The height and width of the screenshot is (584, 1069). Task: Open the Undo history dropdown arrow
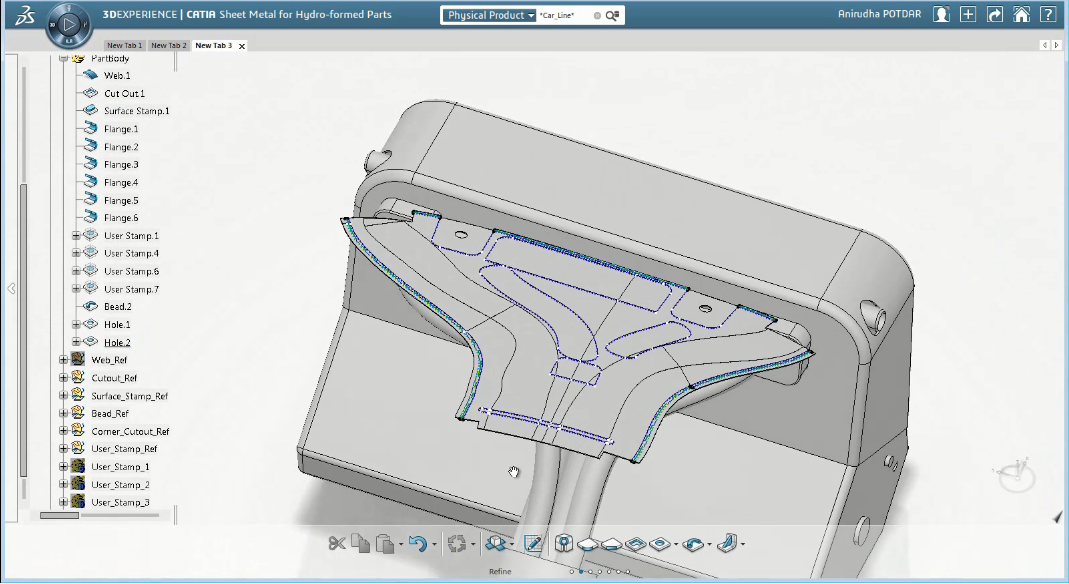[x=434, y=544]
